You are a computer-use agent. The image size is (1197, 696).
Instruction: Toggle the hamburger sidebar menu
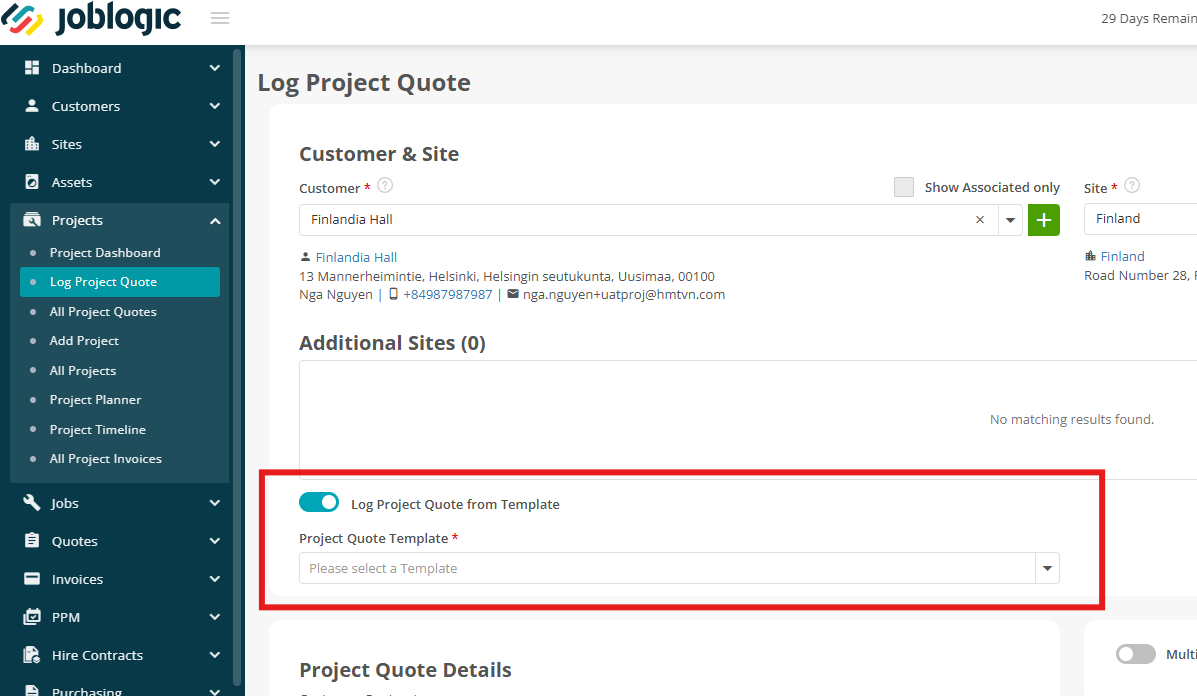click(x=220, y=18)
